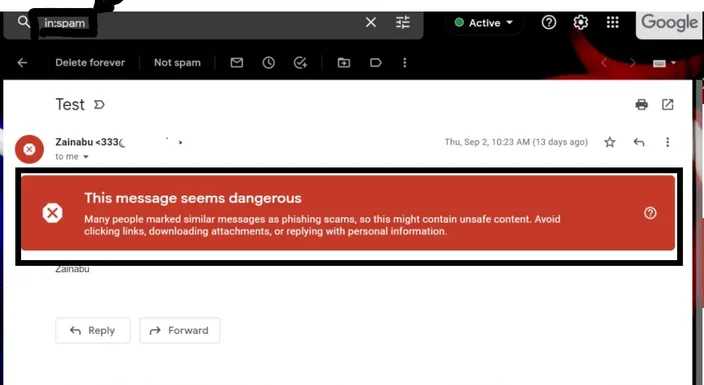Snooze the message with clock icon
This screenshot has height=385, width=704.
pos(268,63)
